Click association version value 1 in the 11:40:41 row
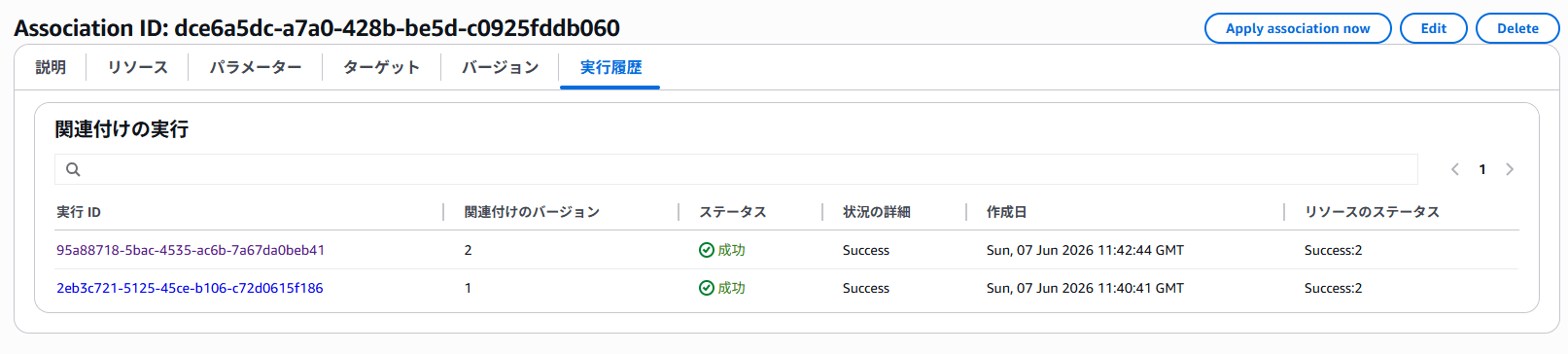 (x=468, y=288)
